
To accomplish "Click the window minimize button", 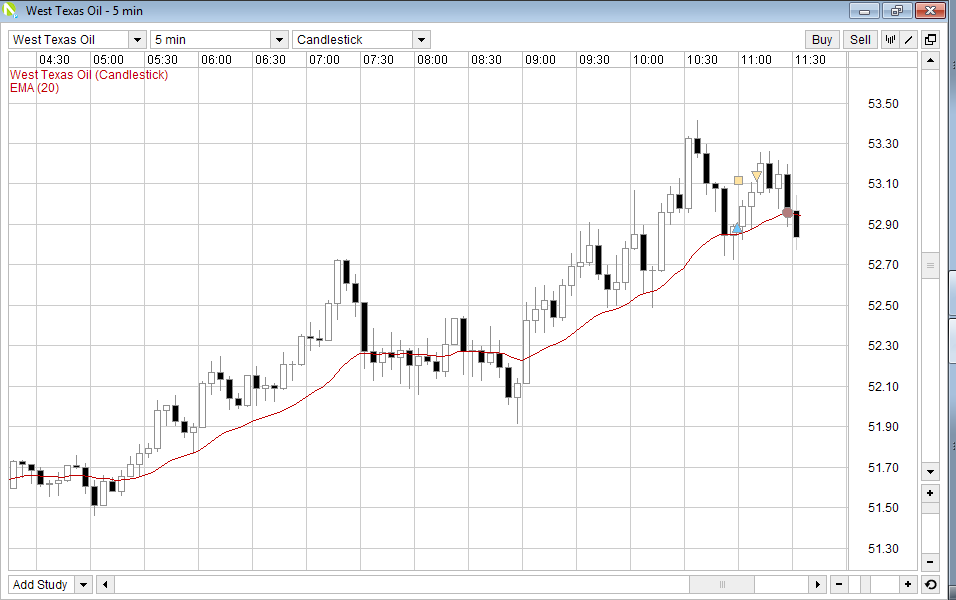I will (865, 10).
